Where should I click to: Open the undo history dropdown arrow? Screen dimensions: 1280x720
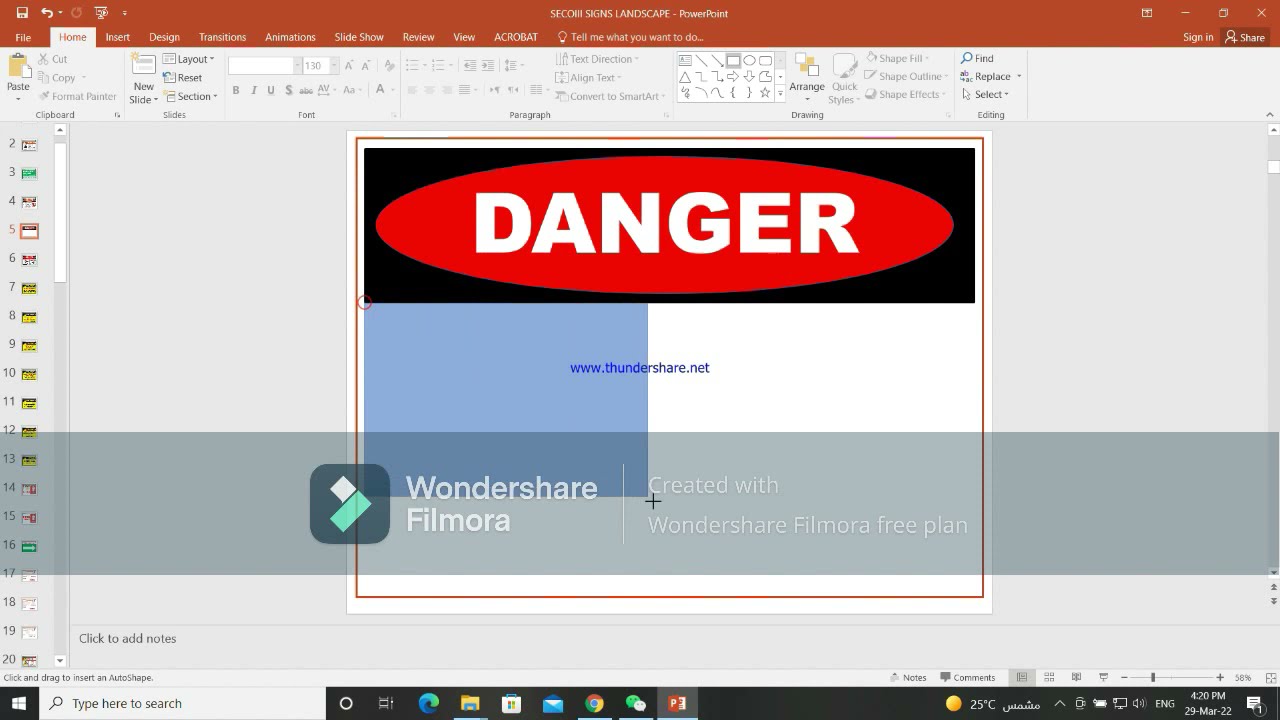pos(60,13)
